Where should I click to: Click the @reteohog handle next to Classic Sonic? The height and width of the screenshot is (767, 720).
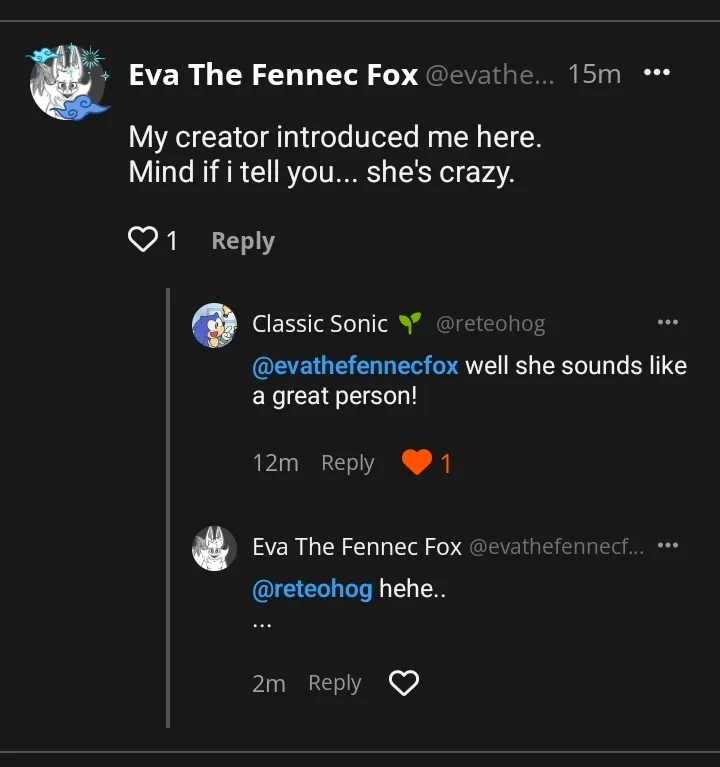(x=491, y=323)
